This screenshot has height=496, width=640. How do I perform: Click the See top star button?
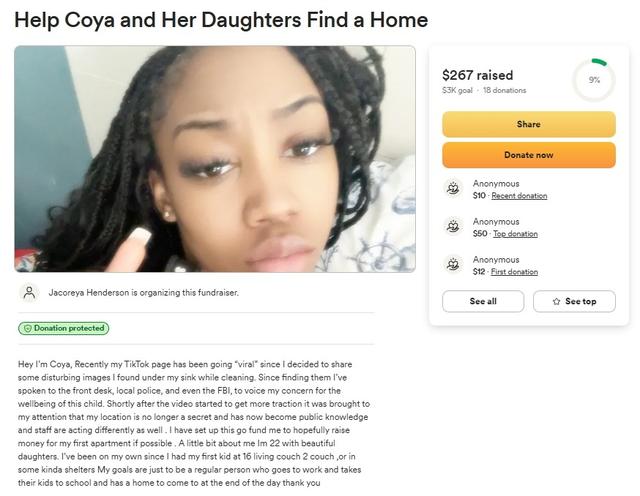coord(573,301)
